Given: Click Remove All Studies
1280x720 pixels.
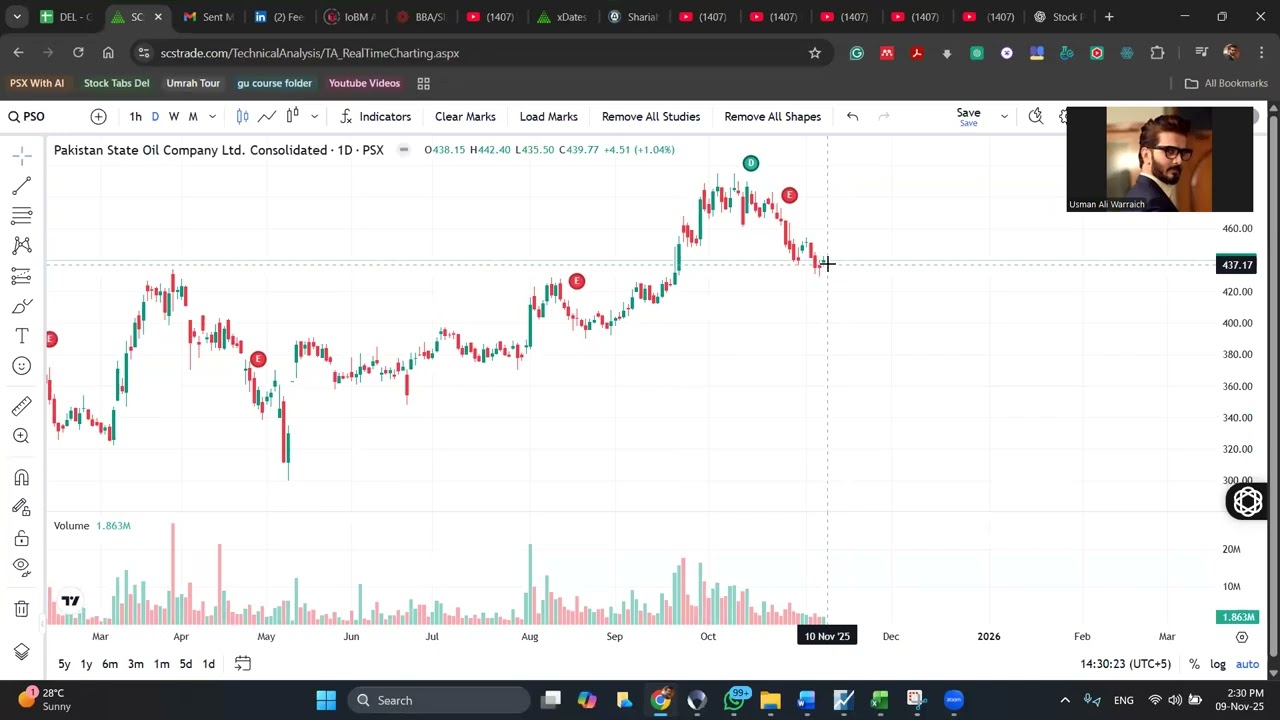Looking at the screenshot, I should coord(651,117).
